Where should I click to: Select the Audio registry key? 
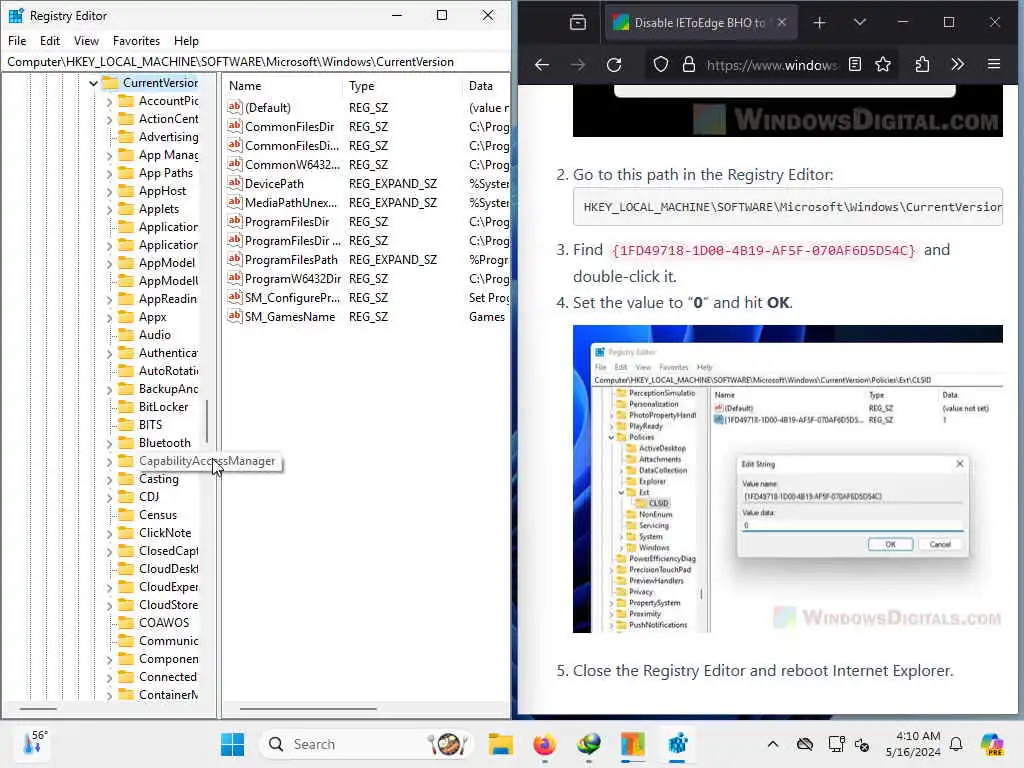click(155, 335)
